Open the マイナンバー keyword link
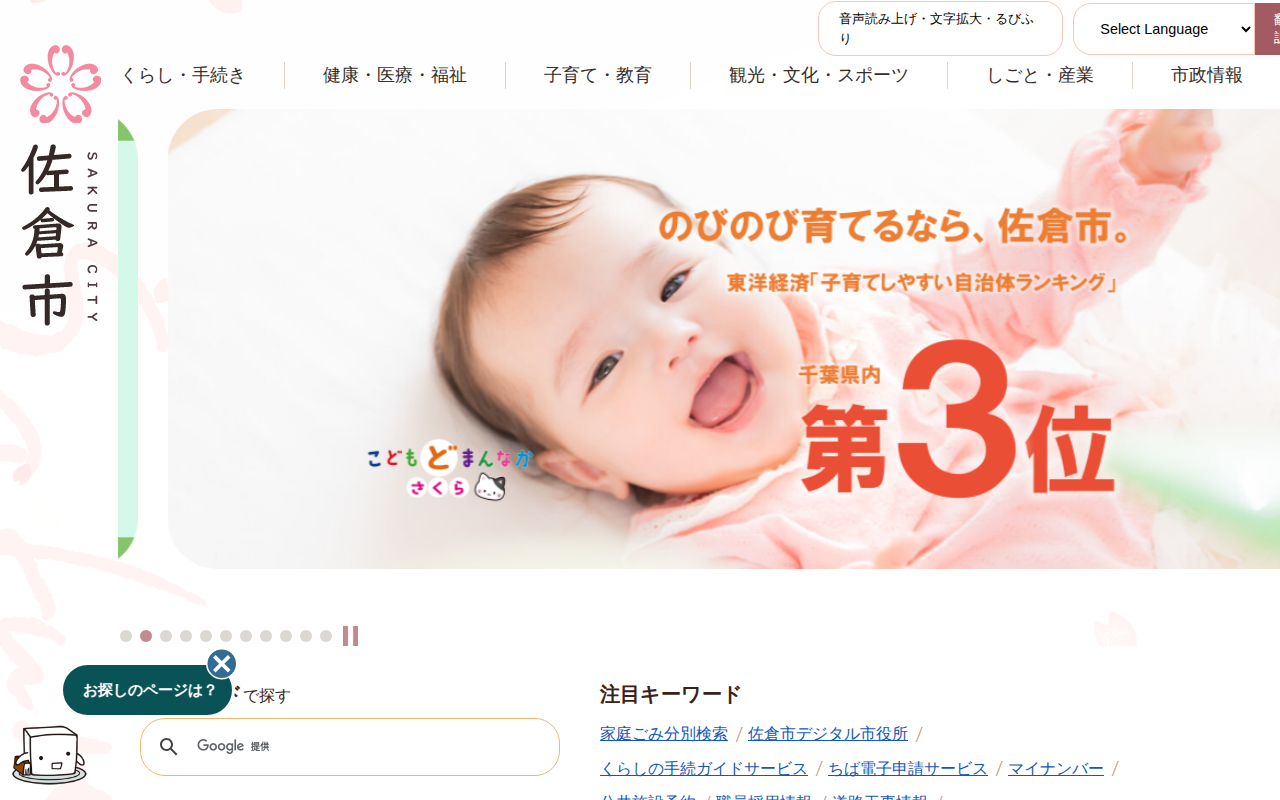 coord(1056,769)
